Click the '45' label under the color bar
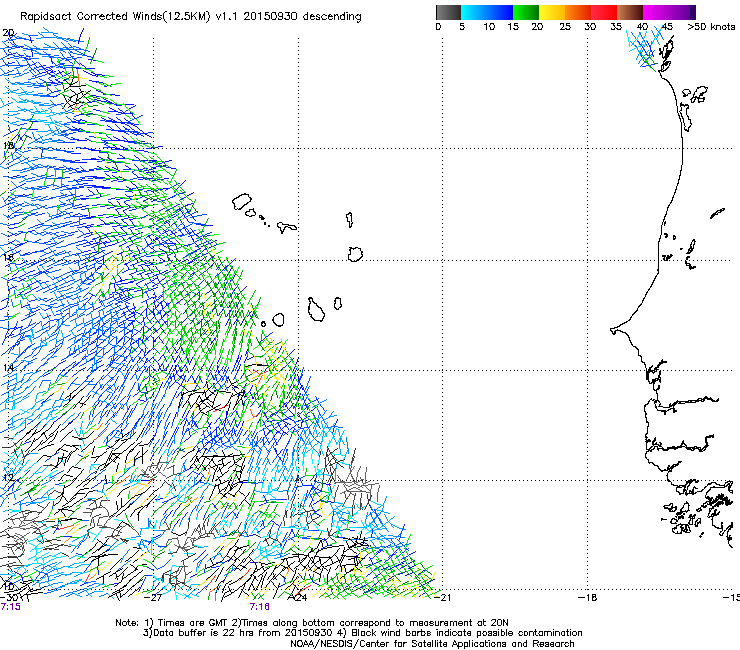 coord(667,26)
